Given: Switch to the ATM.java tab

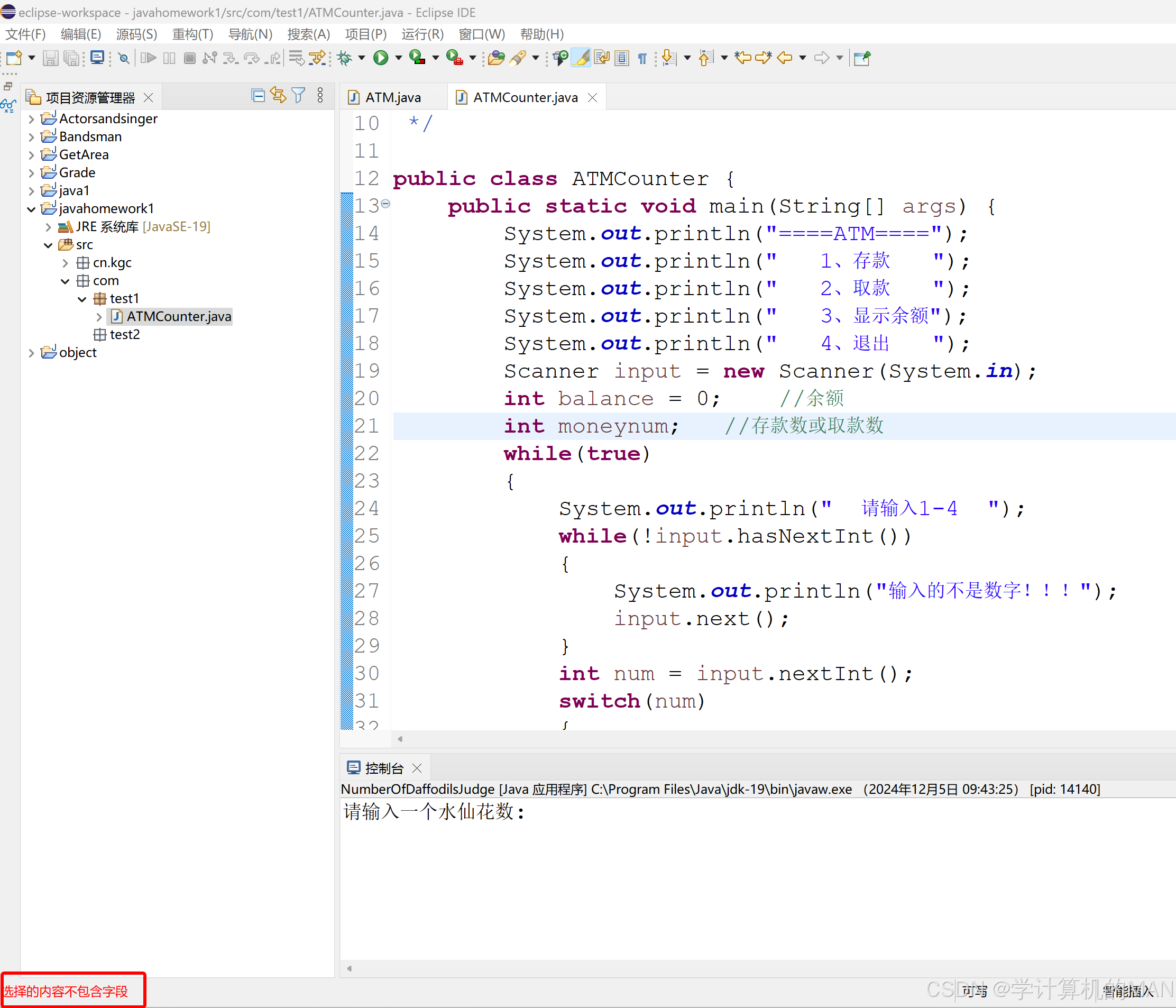Looking at the screenshot, I should [392, 96].
